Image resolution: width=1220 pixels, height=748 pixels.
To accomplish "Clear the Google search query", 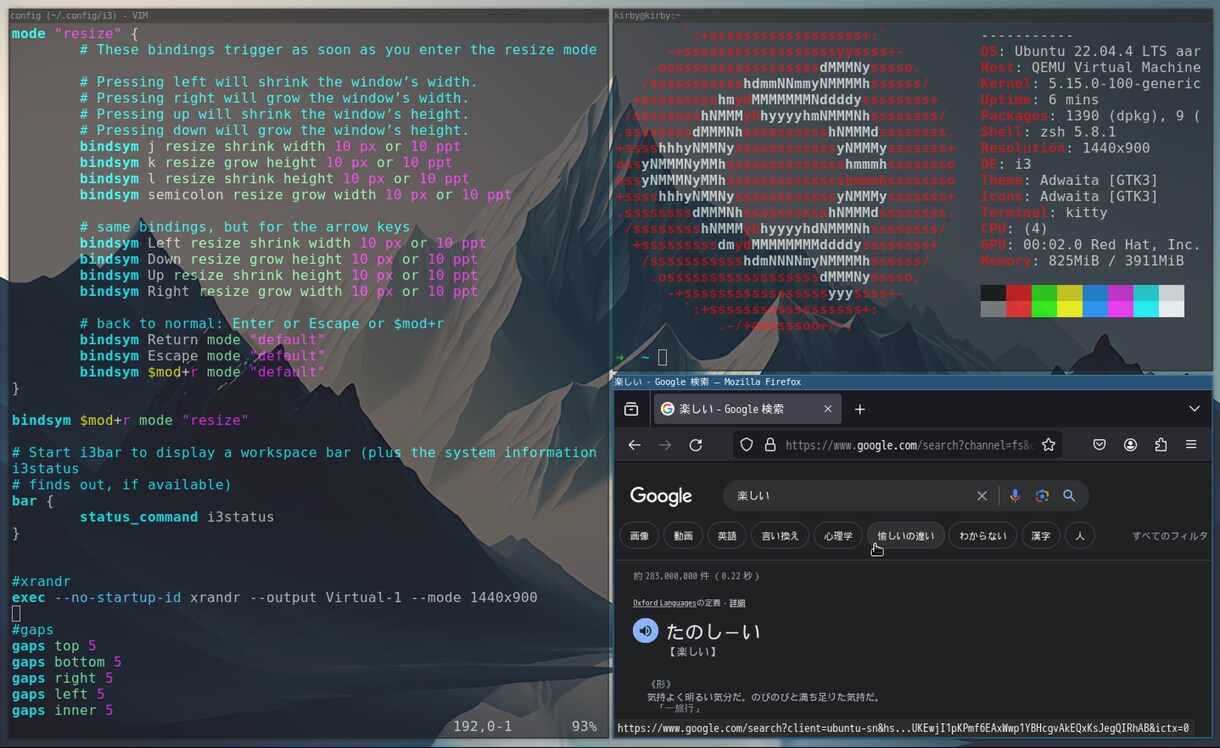I will click(982, 496).
